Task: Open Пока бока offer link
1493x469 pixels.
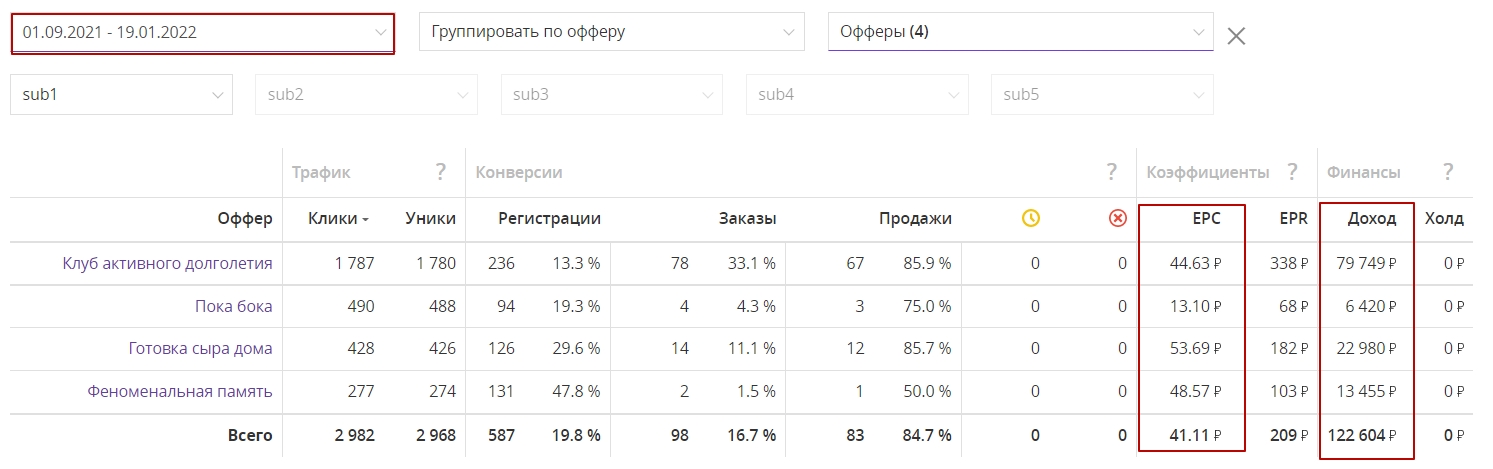Action: click(233, 306)
